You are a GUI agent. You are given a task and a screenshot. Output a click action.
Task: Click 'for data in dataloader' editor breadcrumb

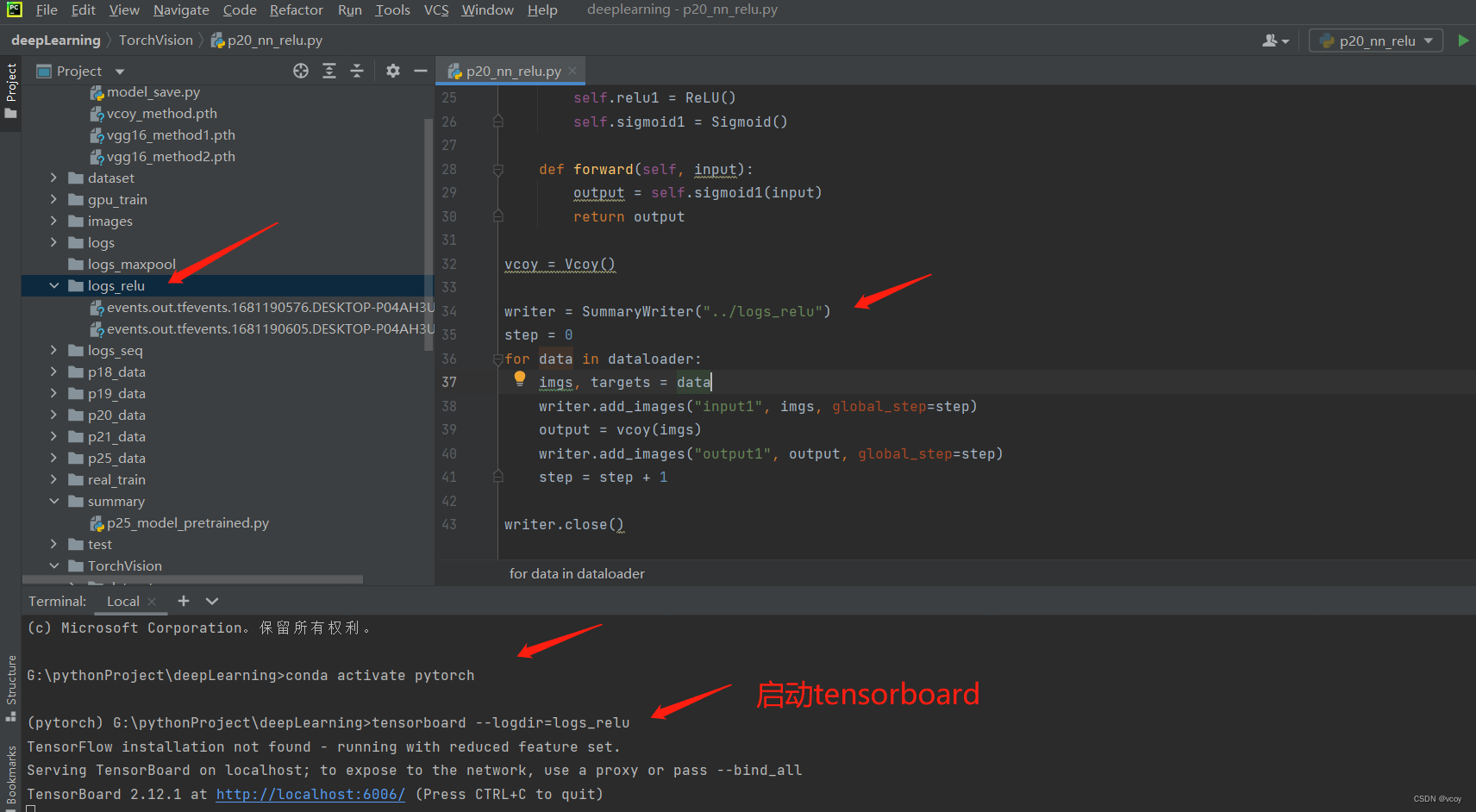577,573
